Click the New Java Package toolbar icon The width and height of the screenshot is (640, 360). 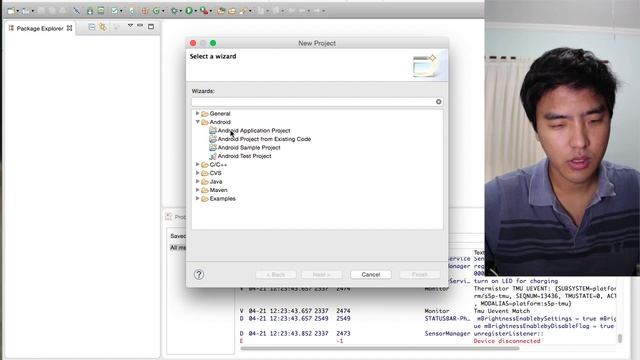pyautogui.click(x=144, y=11)
